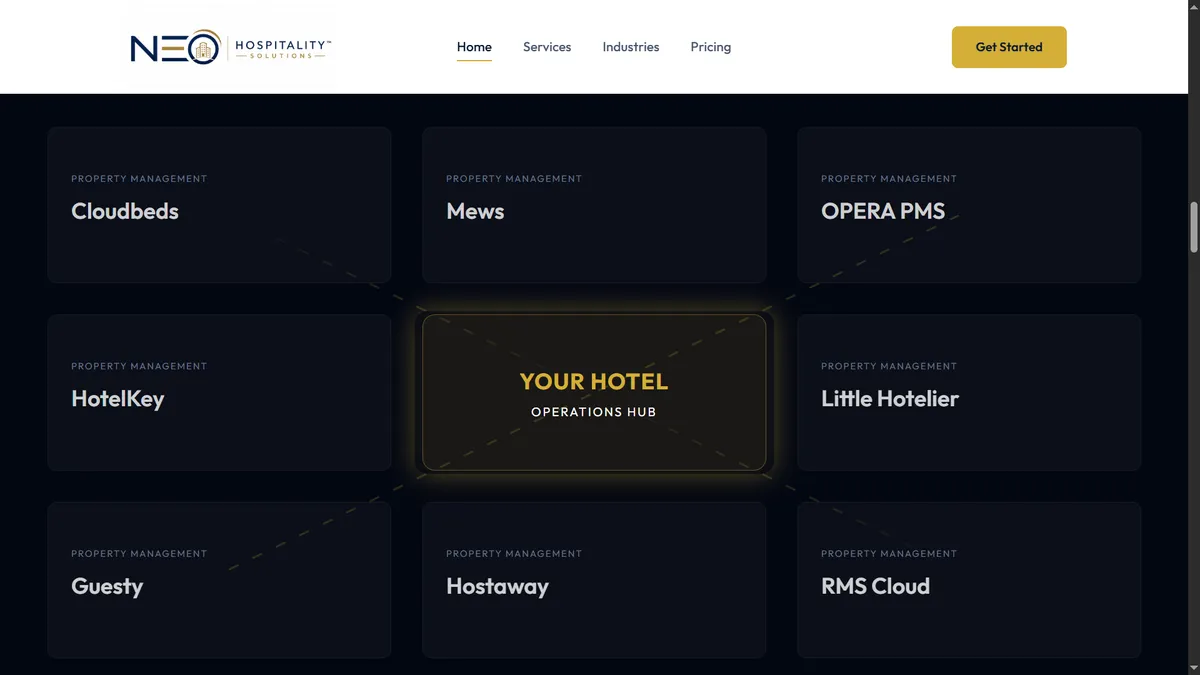Click the Get Started button
Image resolution: width=1200 pixels, height=675 pixels.
coord(1009,47)
